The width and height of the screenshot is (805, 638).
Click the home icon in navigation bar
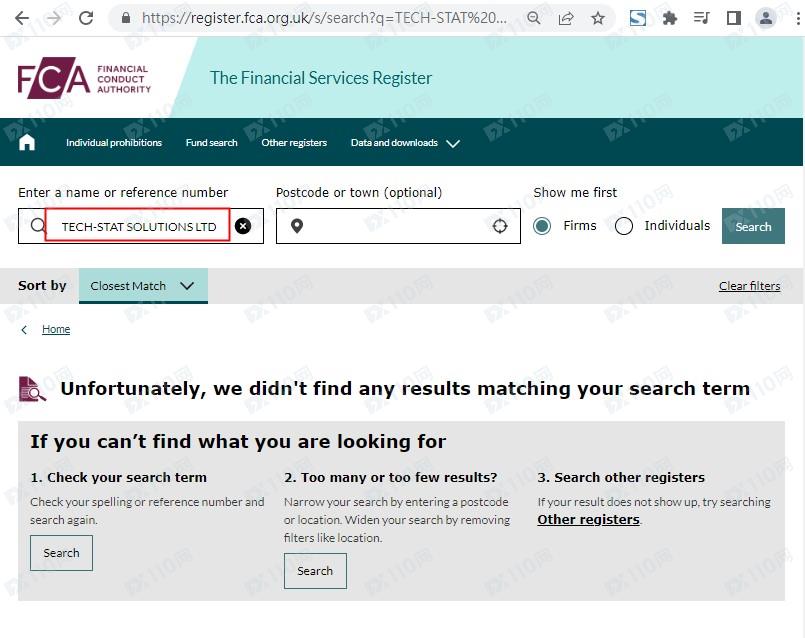pos(27,142)
